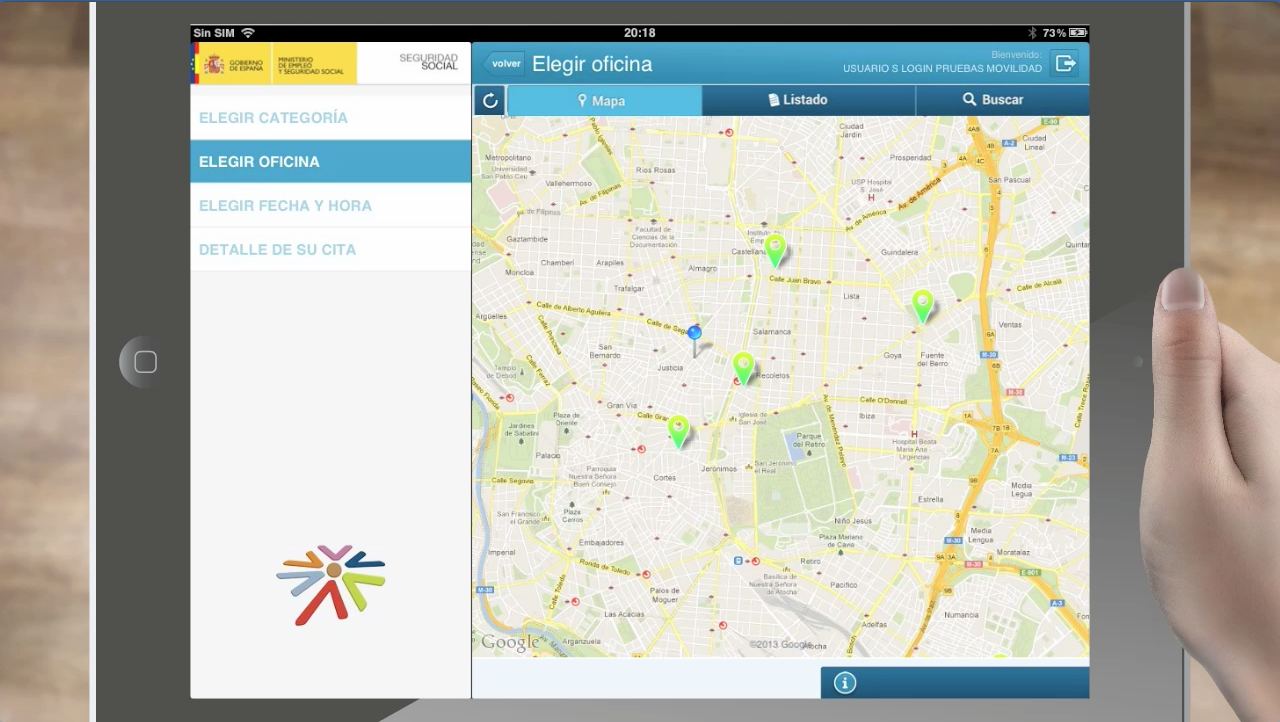Tap the iPad home button
Screen dimensions: 1280x722
(145, 362)
